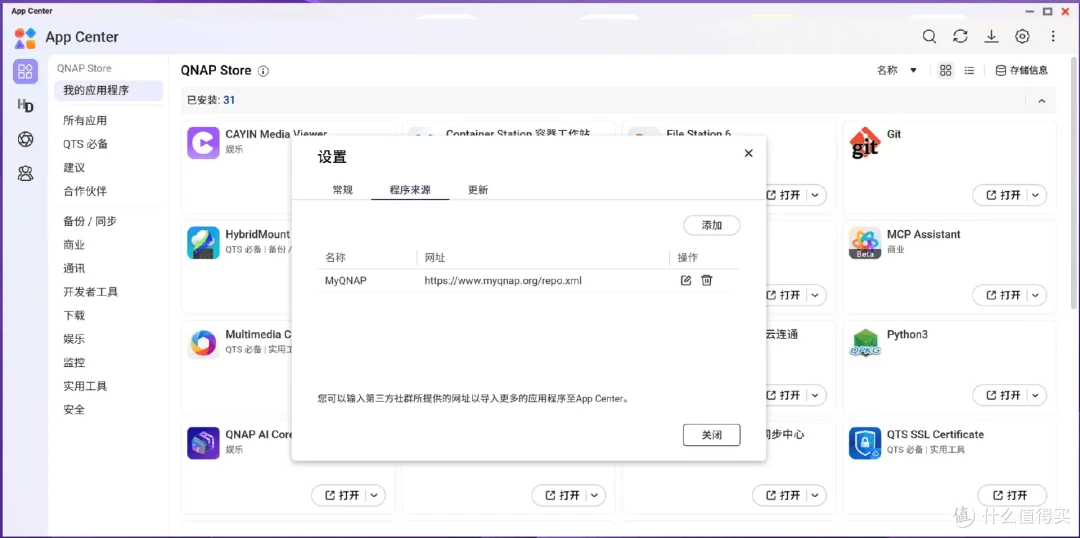
Task: Expand Git open button dropdown arrow
Action: coord(1036,195)
